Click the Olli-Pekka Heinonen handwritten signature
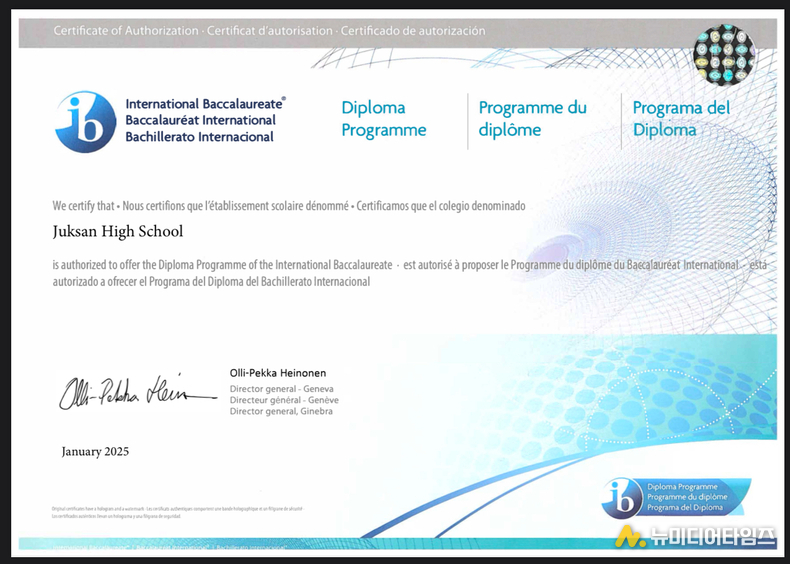790x564 pixels. click(138, 393)
